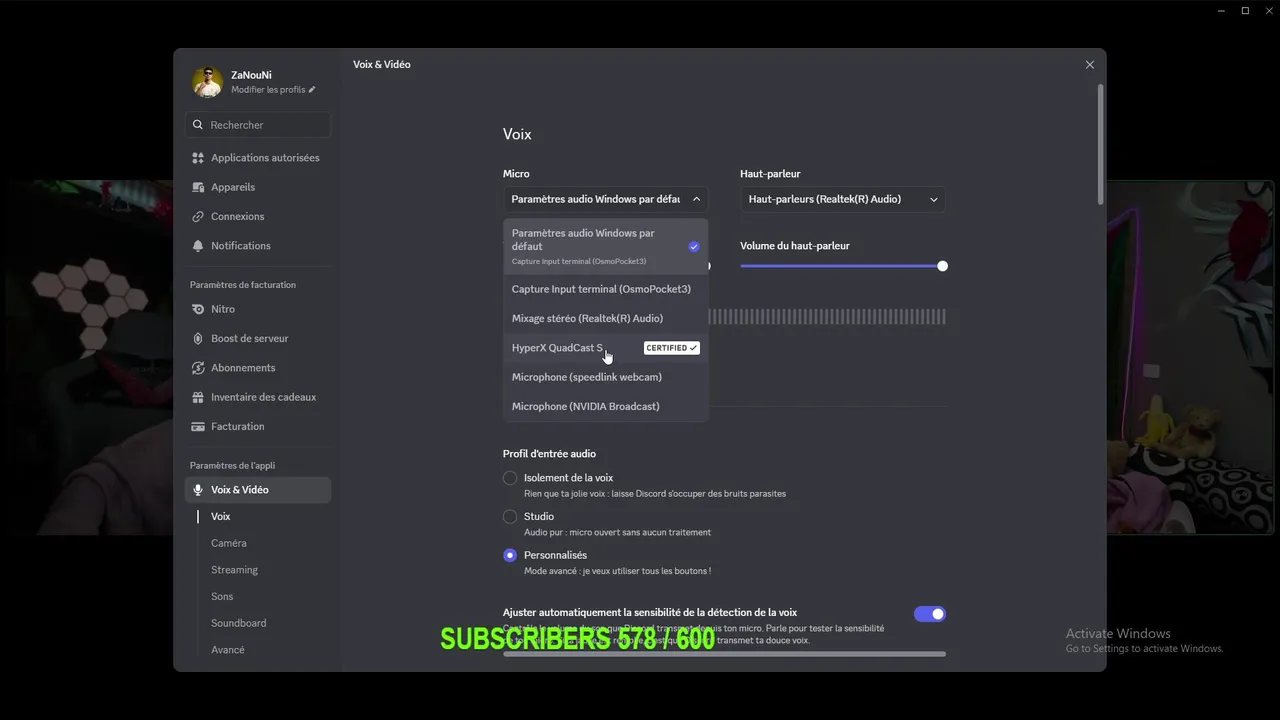Open Facturation page
The width and height of the screenshot is (1280, 720).
click(x=258, y=426)
